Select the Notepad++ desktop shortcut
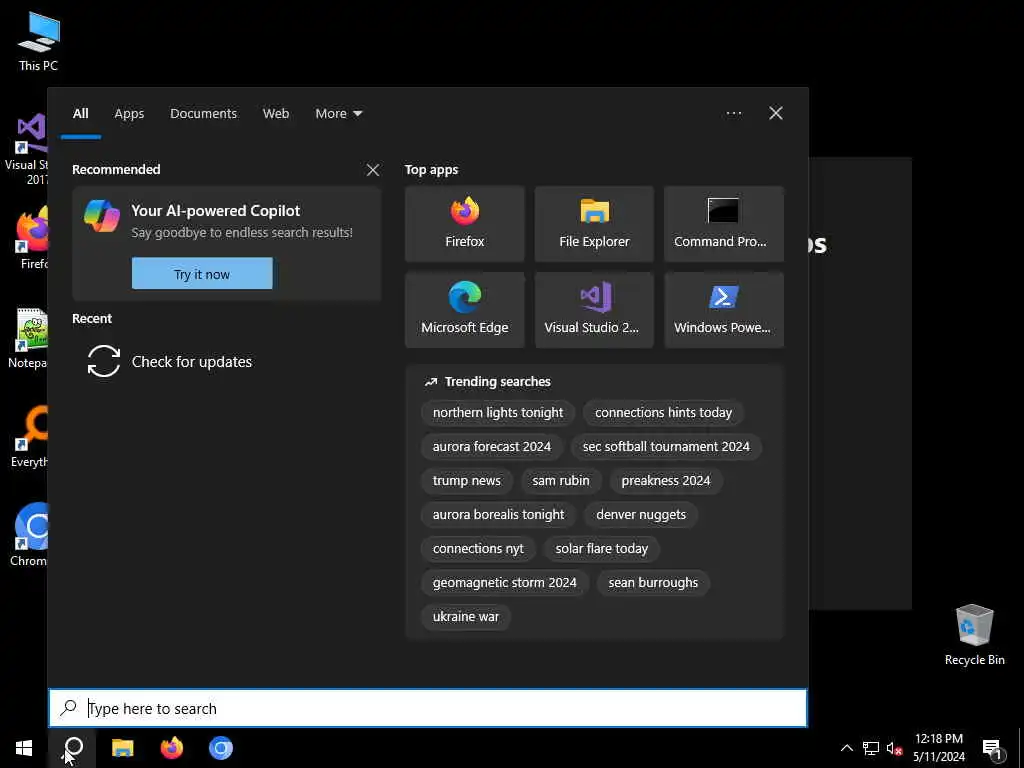The image size is (1024, 768). point(27,338)
